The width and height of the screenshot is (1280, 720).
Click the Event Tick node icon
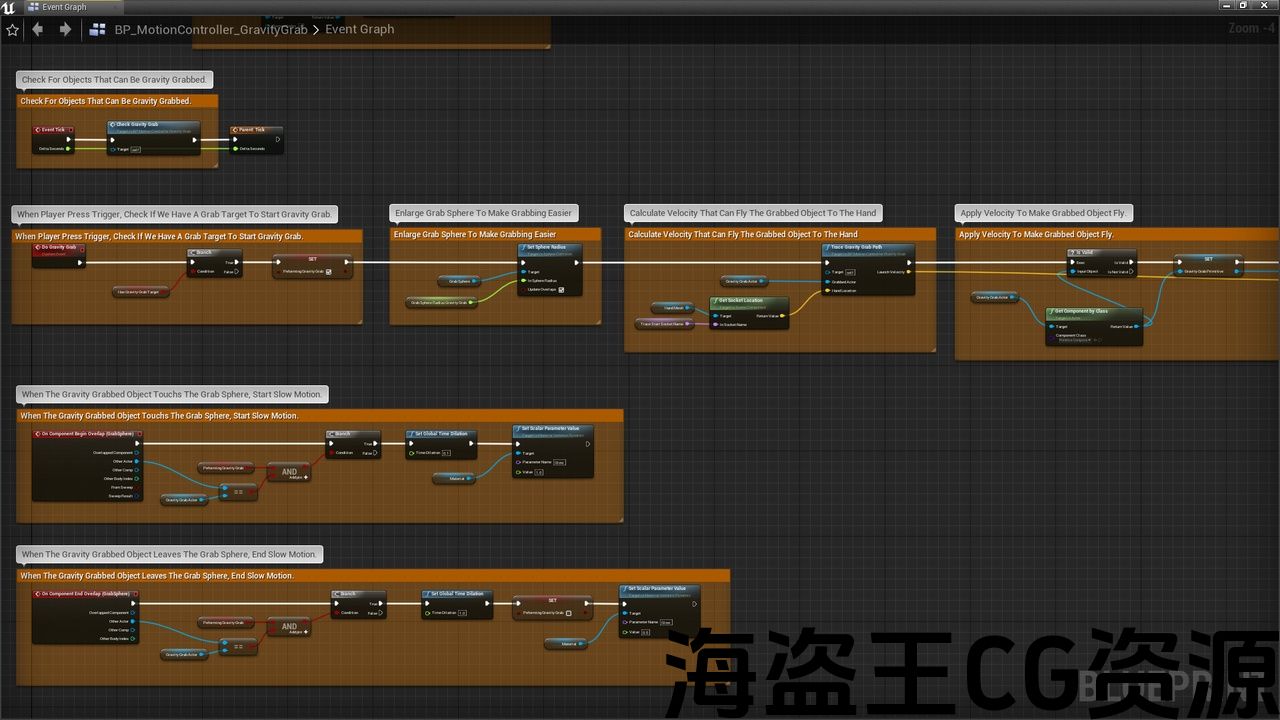(37, 130)
